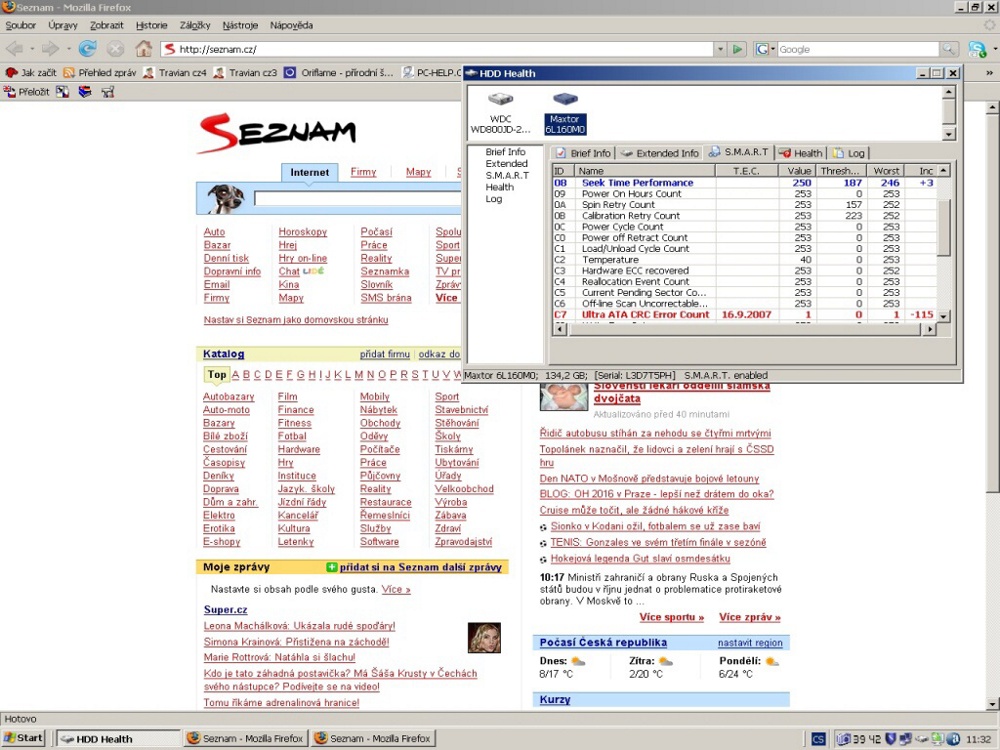This screenshot has height=750, width=1000.
Task: Select Seek Time Performance row
Action: 745,183
